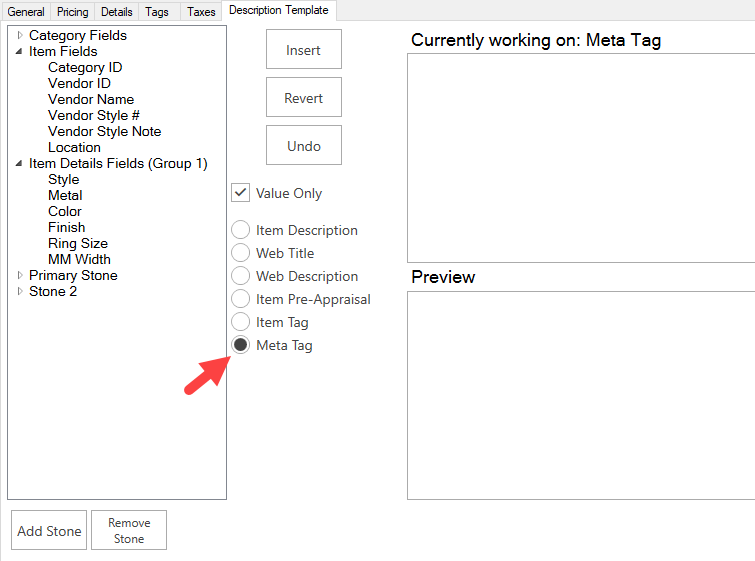Click the Add Stone button
Viewport: 755px width, 561px height.
click(49, 531)
